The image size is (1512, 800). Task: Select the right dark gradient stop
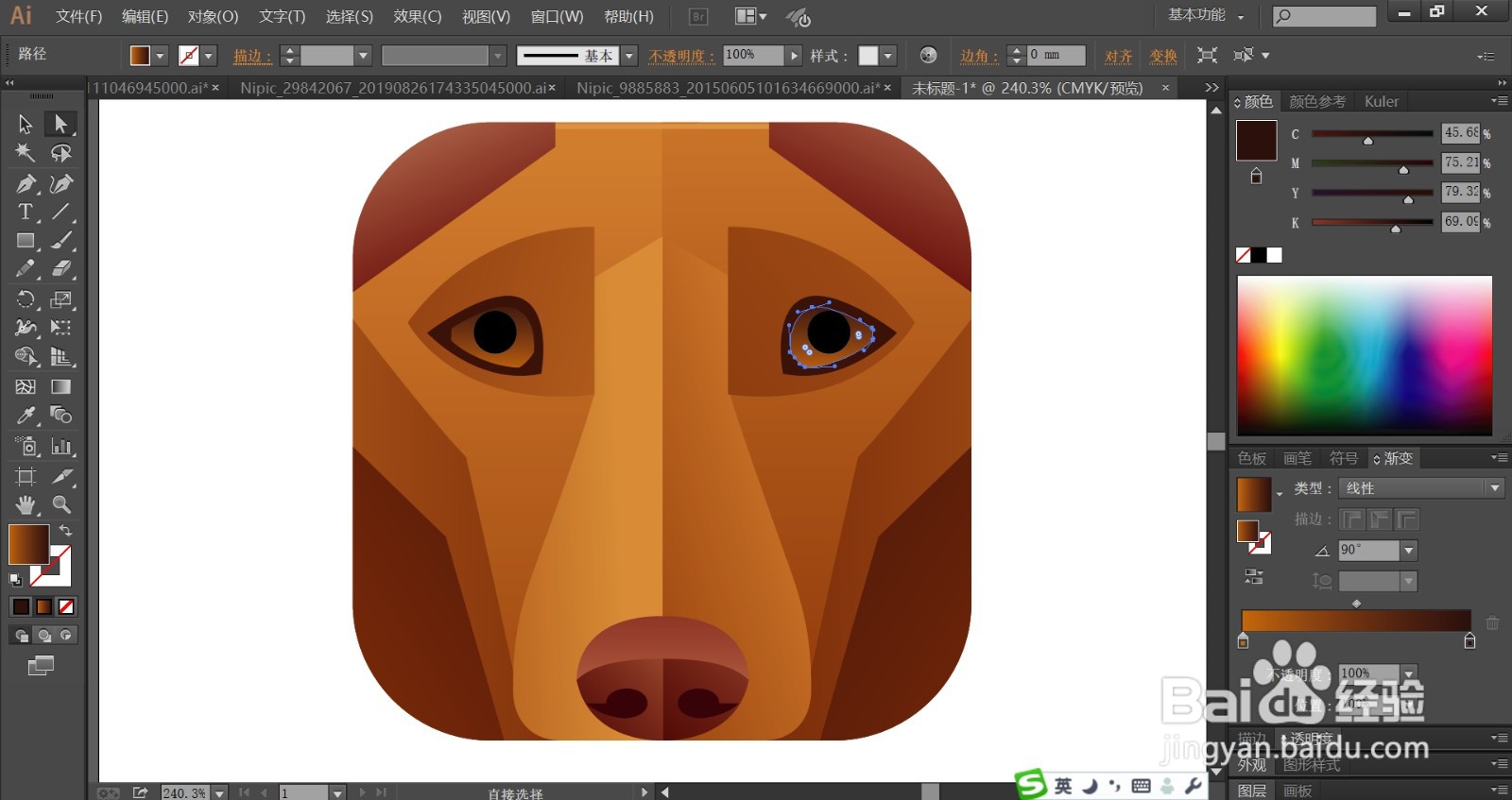1469,641
